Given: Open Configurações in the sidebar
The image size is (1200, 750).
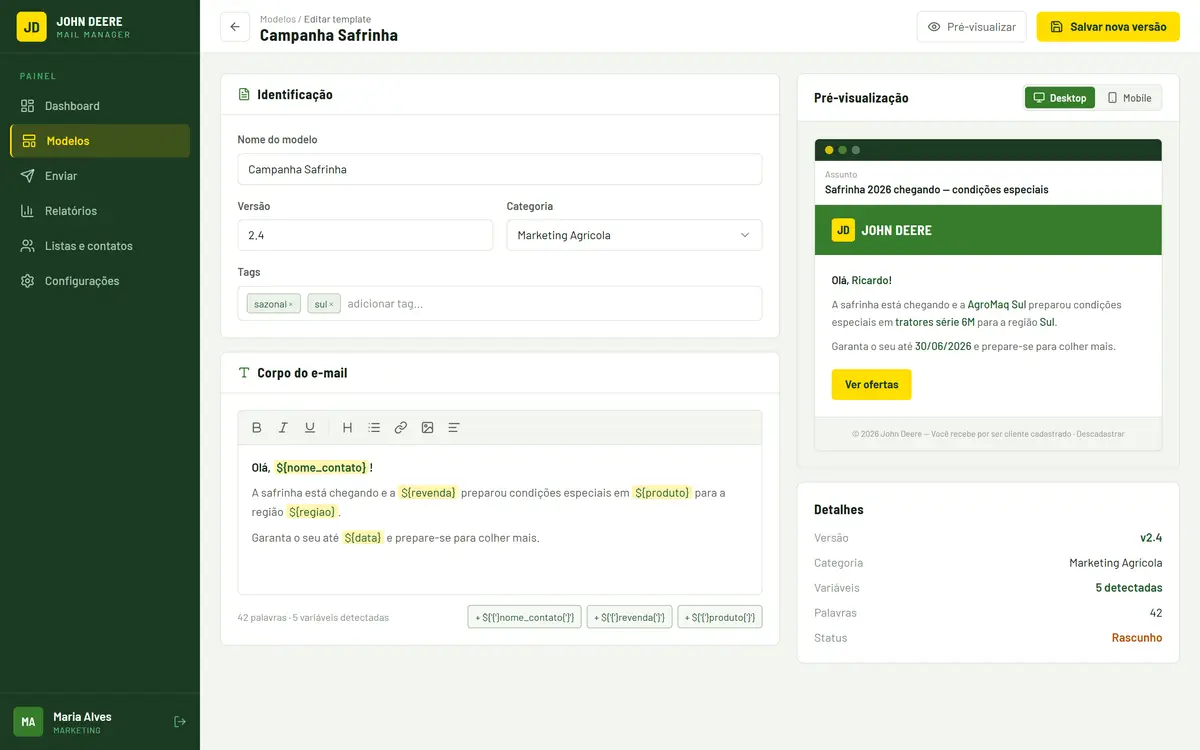Looking at the screenshot, I should (x=100, y=281).
